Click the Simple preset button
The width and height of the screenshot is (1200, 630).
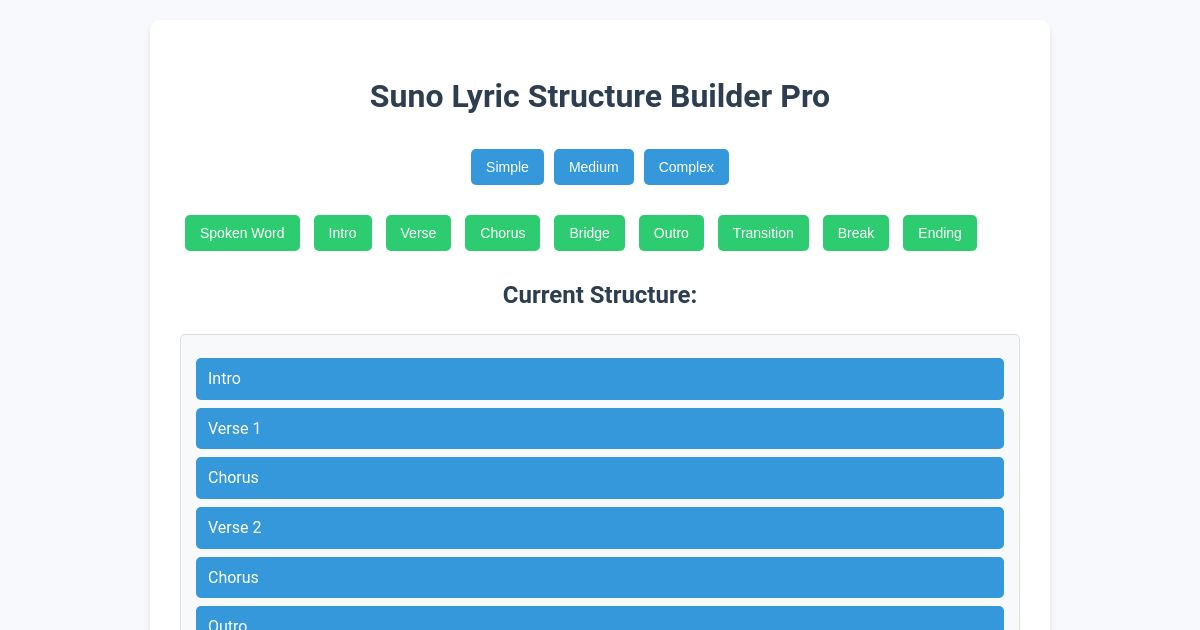(x=507, y=167)
